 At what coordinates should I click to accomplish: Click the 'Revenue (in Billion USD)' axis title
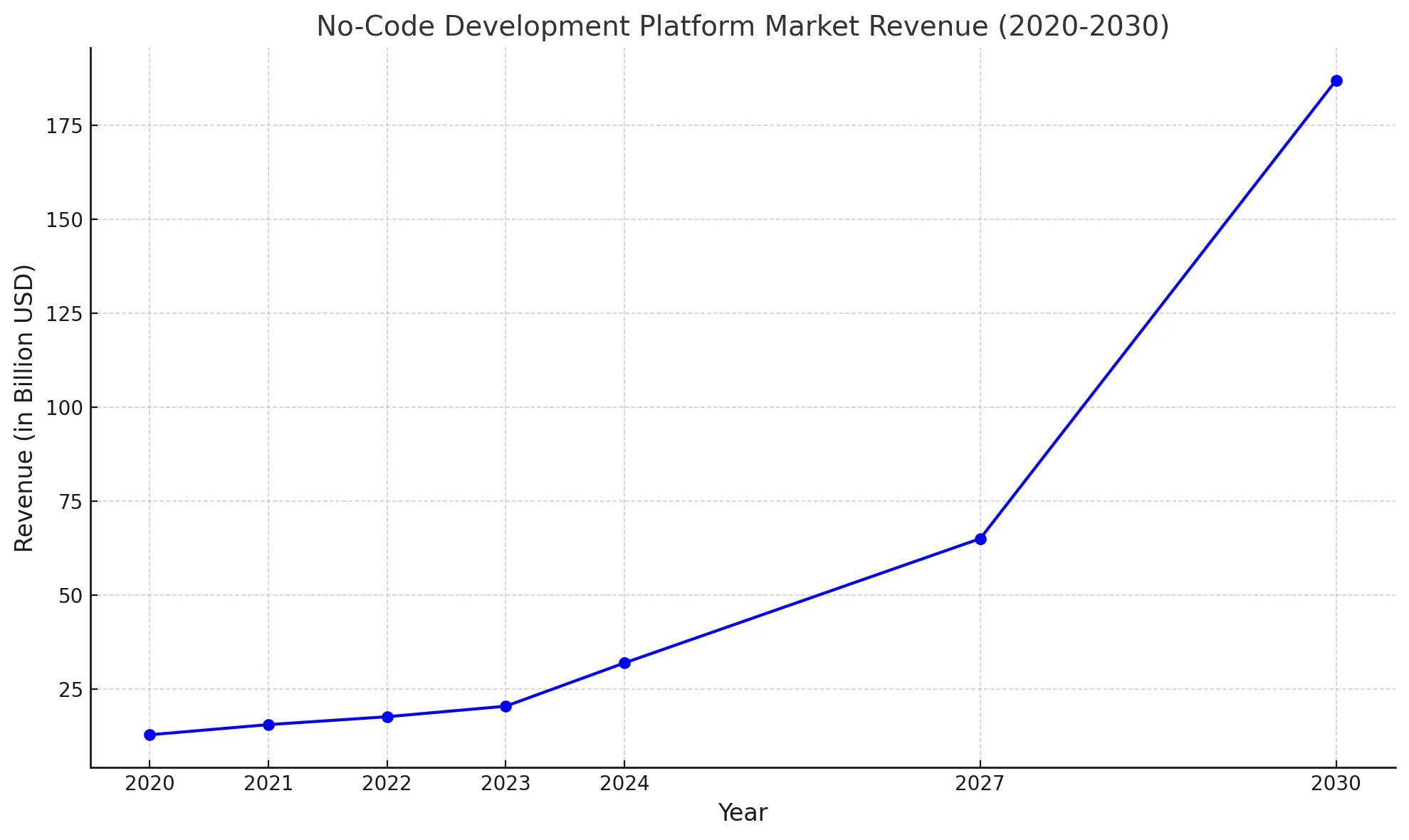24,408
